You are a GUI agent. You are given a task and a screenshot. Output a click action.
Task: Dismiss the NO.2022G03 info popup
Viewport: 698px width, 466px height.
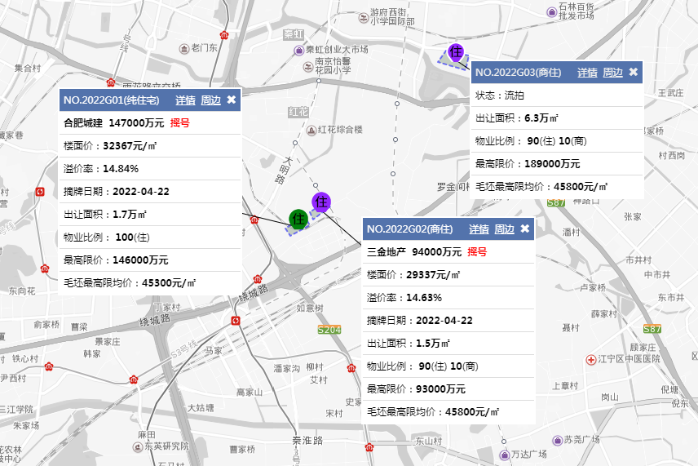[x=633, y=73]
